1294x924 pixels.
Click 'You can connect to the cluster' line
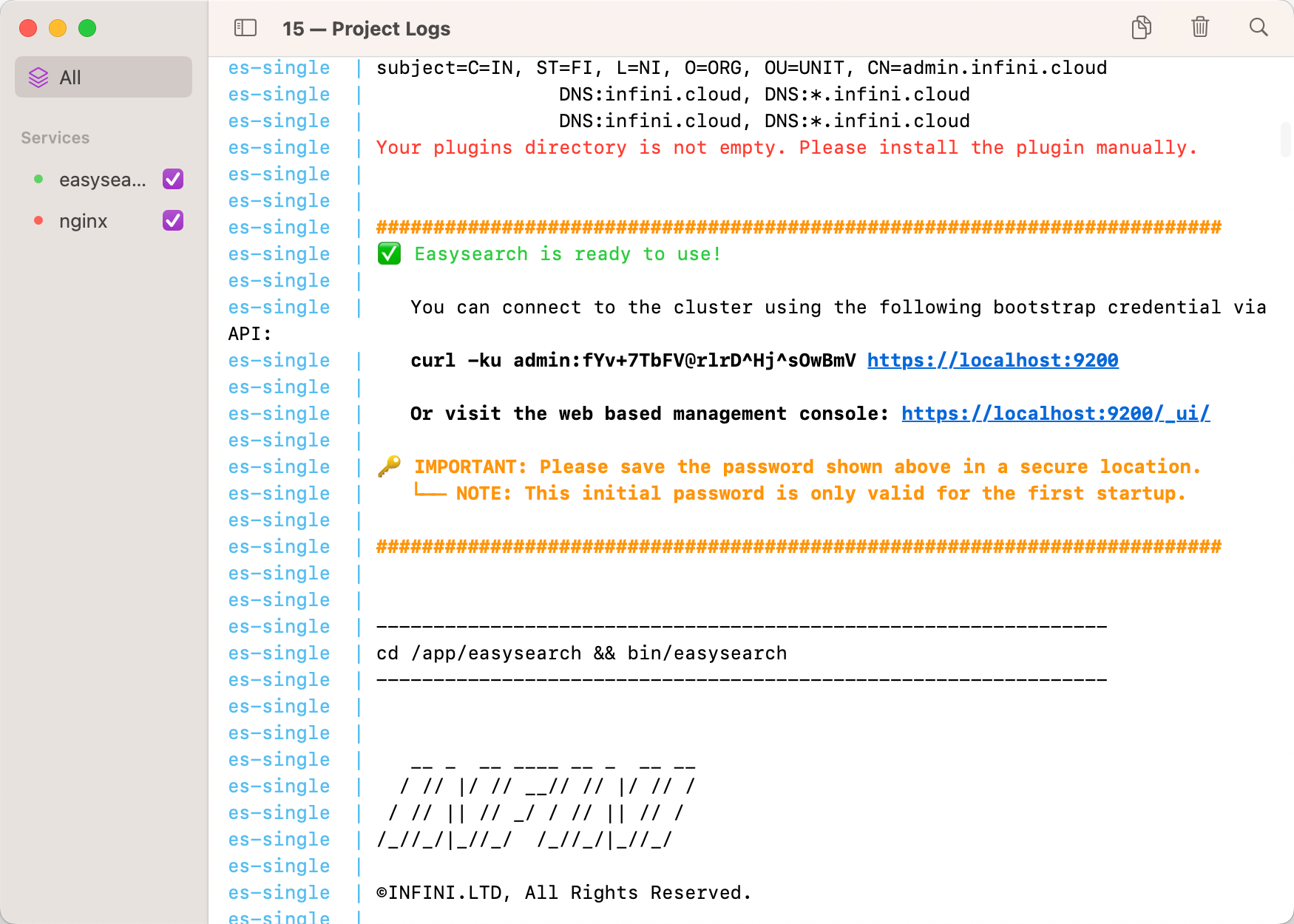(x=839, y=307)
